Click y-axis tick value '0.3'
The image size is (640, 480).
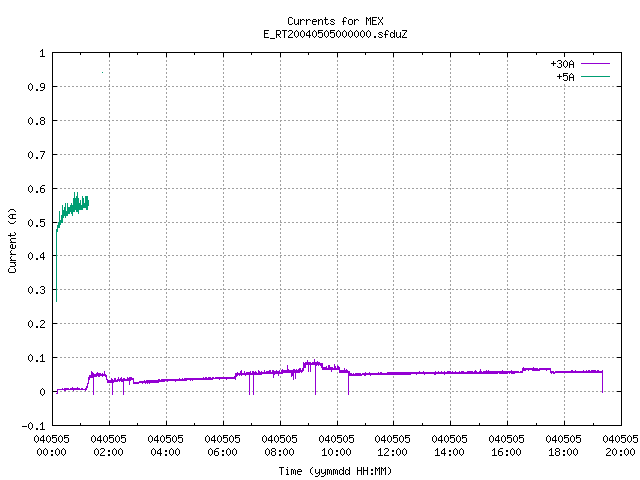[x=36, y=290]
